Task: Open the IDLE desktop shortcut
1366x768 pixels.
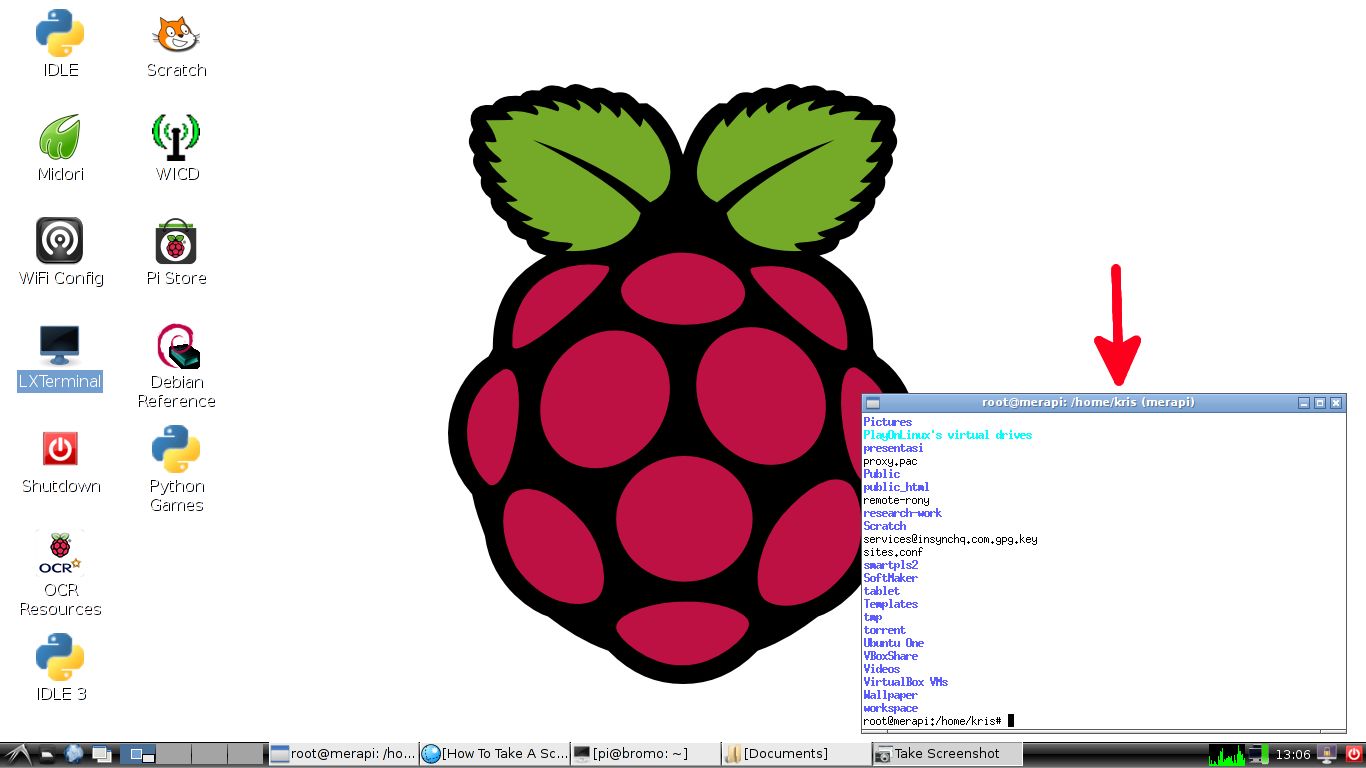Action: [60, 44]
